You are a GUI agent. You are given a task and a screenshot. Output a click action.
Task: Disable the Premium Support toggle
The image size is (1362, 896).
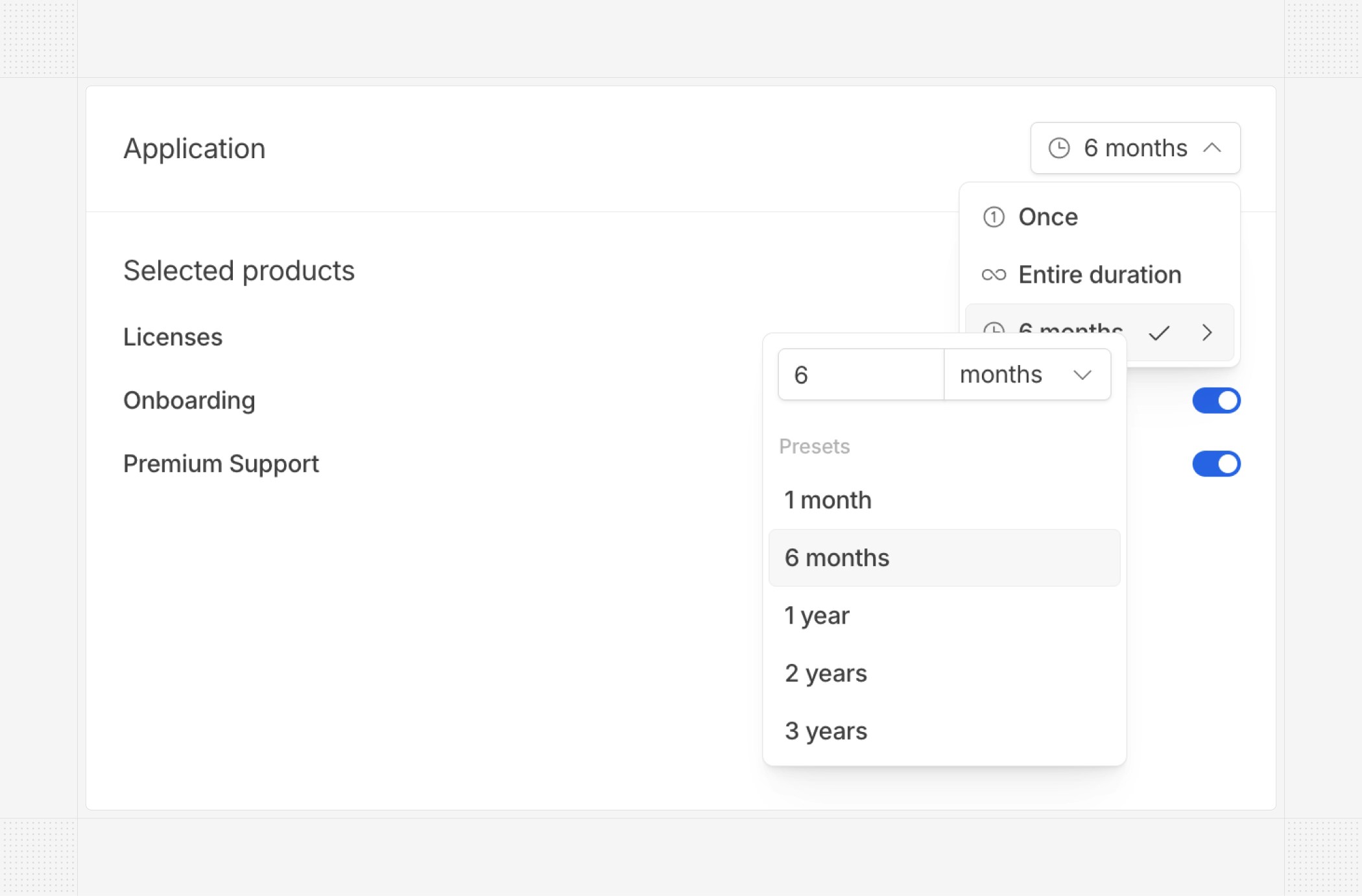point(1215,464)
